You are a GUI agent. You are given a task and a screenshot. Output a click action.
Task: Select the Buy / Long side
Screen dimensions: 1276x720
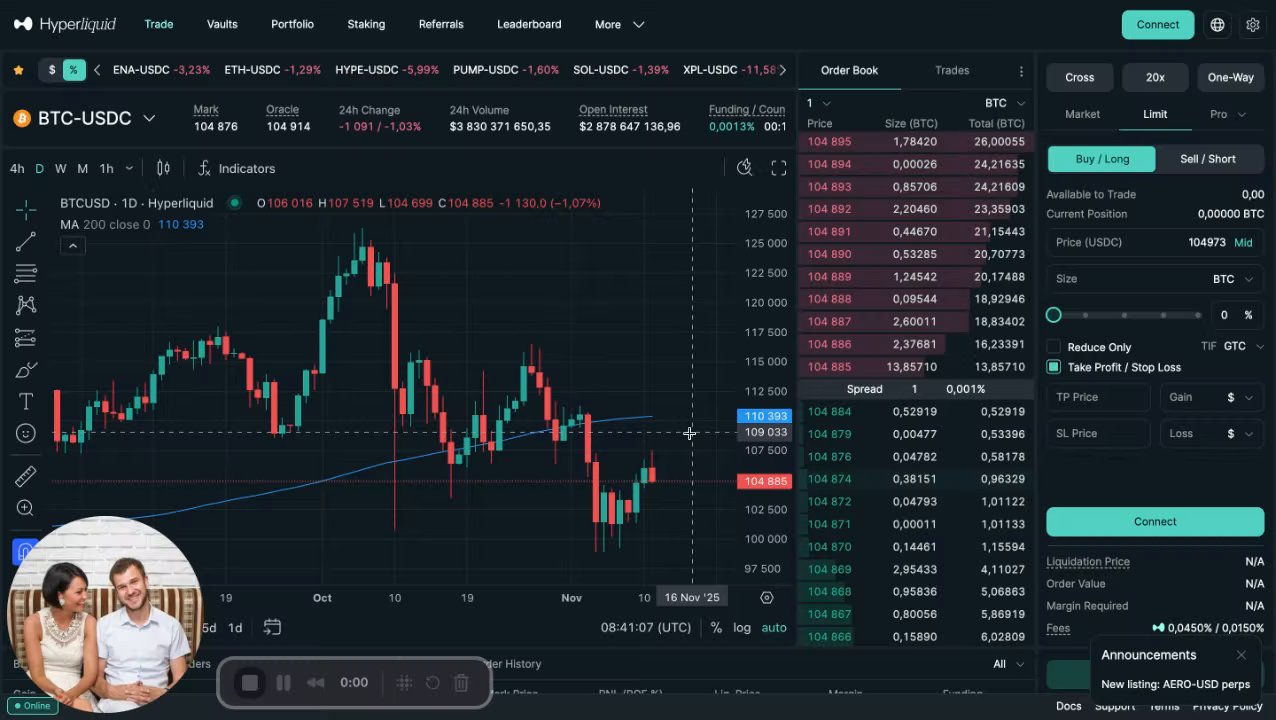click(1102, 159)
